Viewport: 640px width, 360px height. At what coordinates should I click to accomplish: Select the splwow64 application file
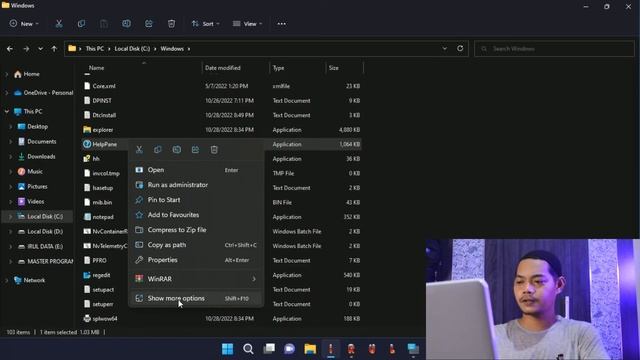[x=105, y=318]
